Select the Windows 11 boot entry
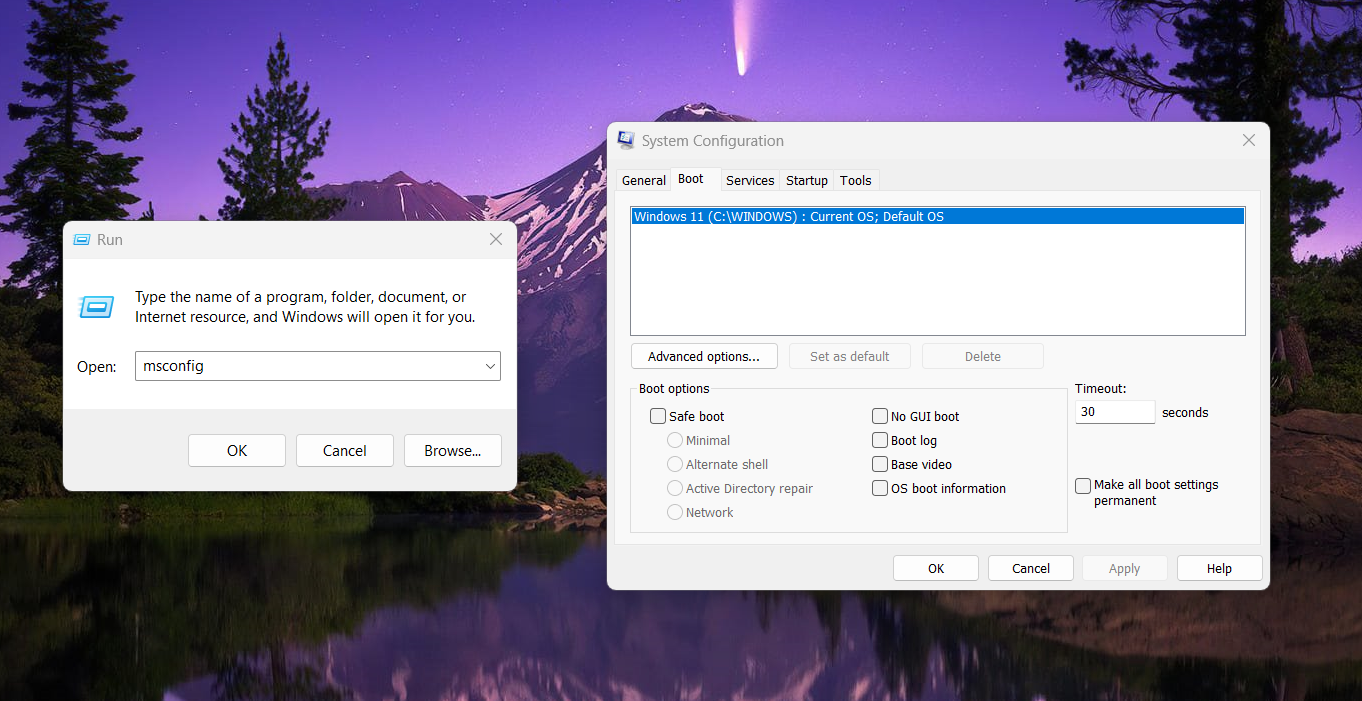This screenshot has height=701, width=1362. (938, 216)
